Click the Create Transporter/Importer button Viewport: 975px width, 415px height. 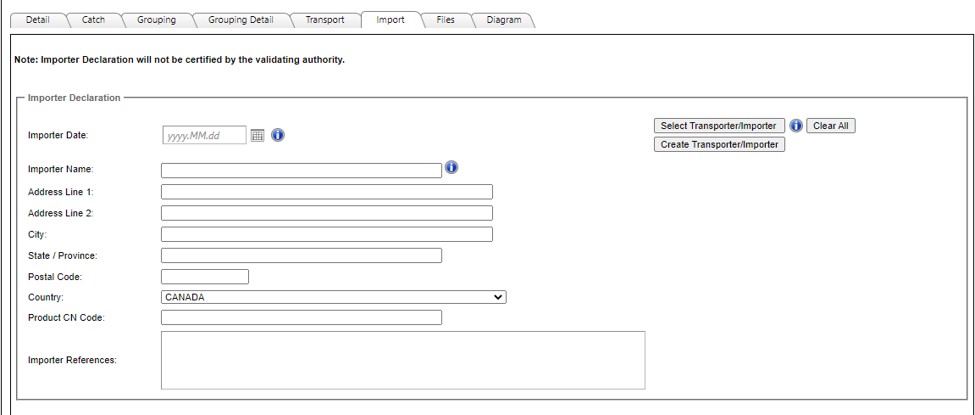(719, 145)
